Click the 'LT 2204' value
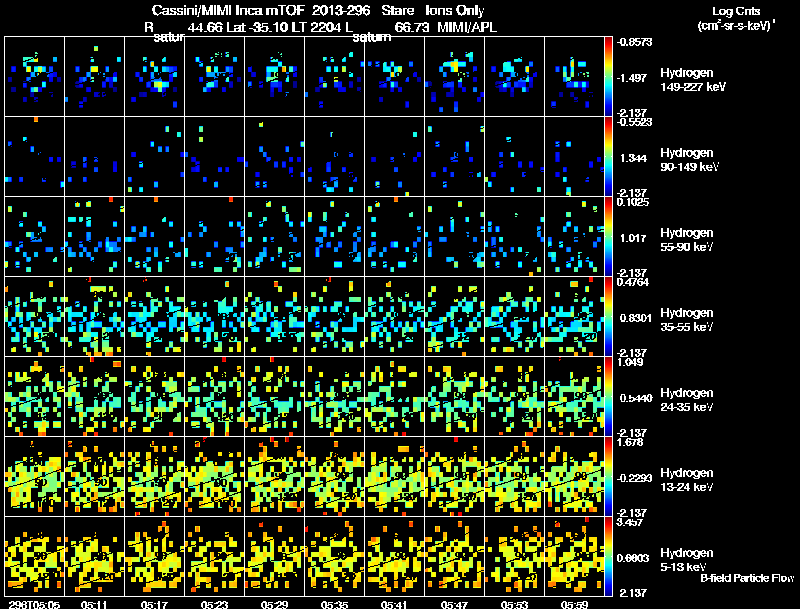800x609 pixels. click(x=316, y=28)
